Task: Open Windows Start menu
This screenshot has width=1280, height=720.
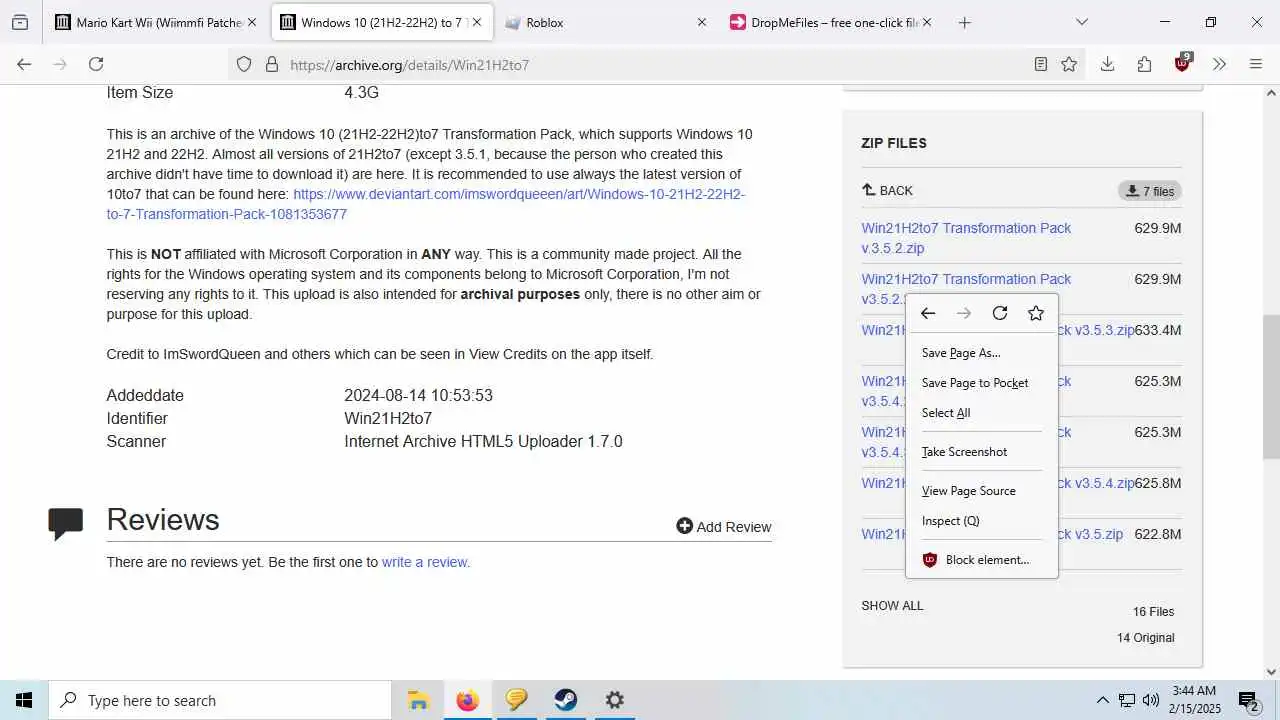Action: [x=24, y=700]
